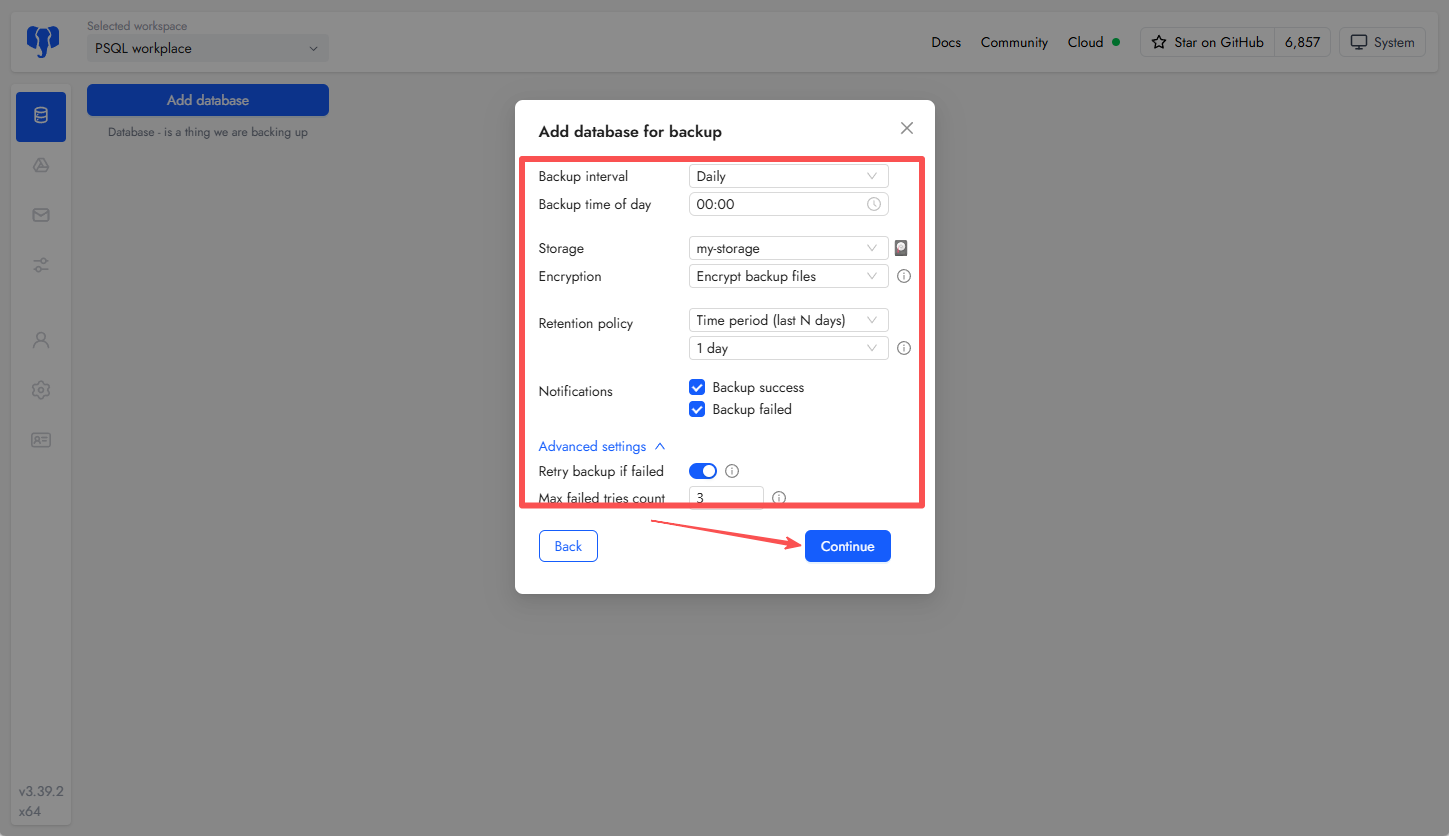Open the Databases sidebar icon
This screenshot has width=1449, height=836.
pyautogui.click(x=41, y=116)
